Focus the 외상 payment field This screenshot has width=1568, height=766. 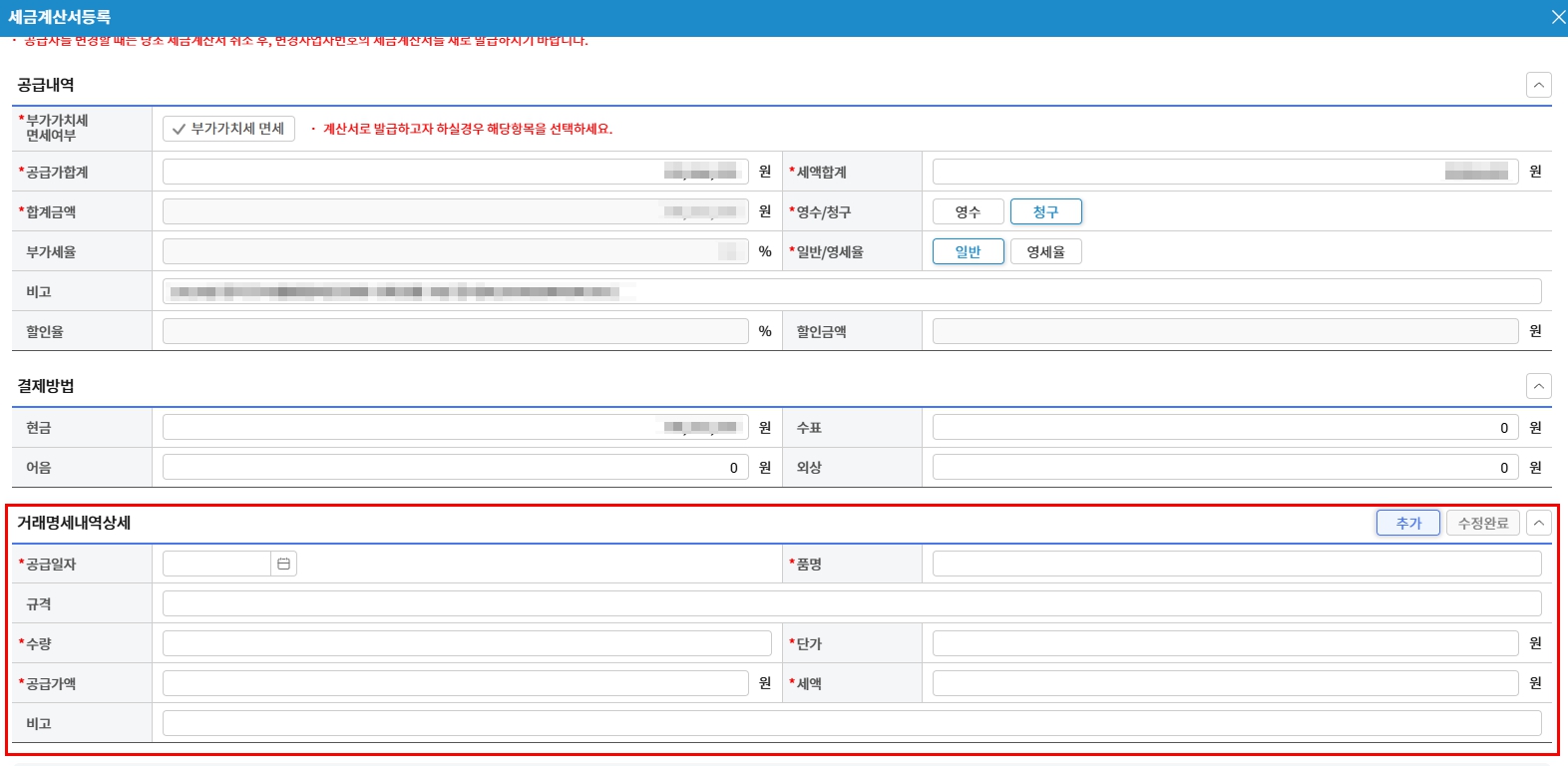pyautogui.click(x=1226, y=467)
